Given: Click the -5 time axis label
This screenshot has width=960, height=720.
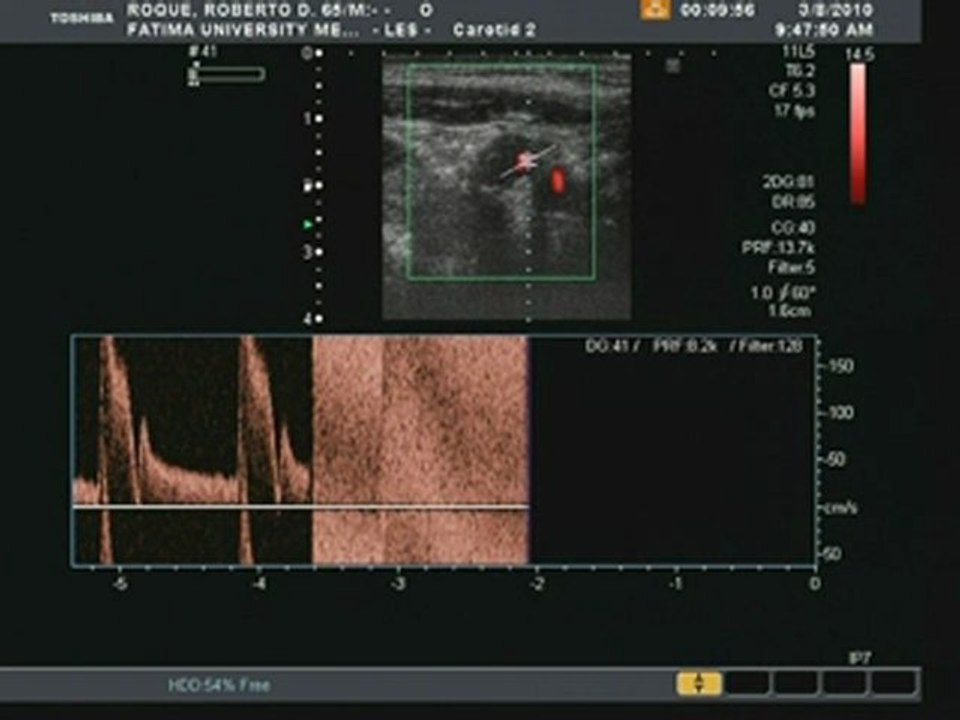Looking at the screenshot, I should 119,583.
